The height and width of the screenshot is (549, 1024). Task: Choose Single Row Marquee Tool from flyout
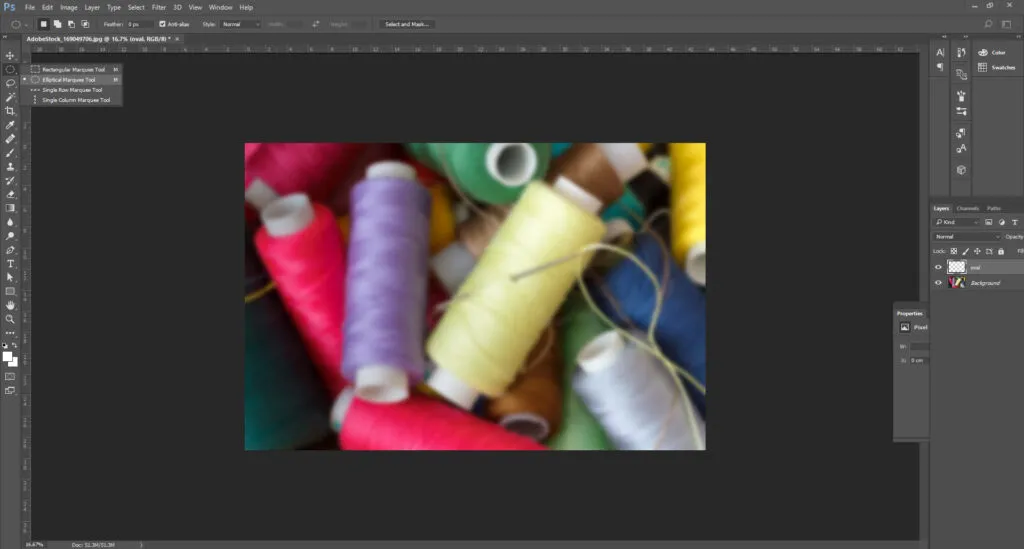point(74,89)
